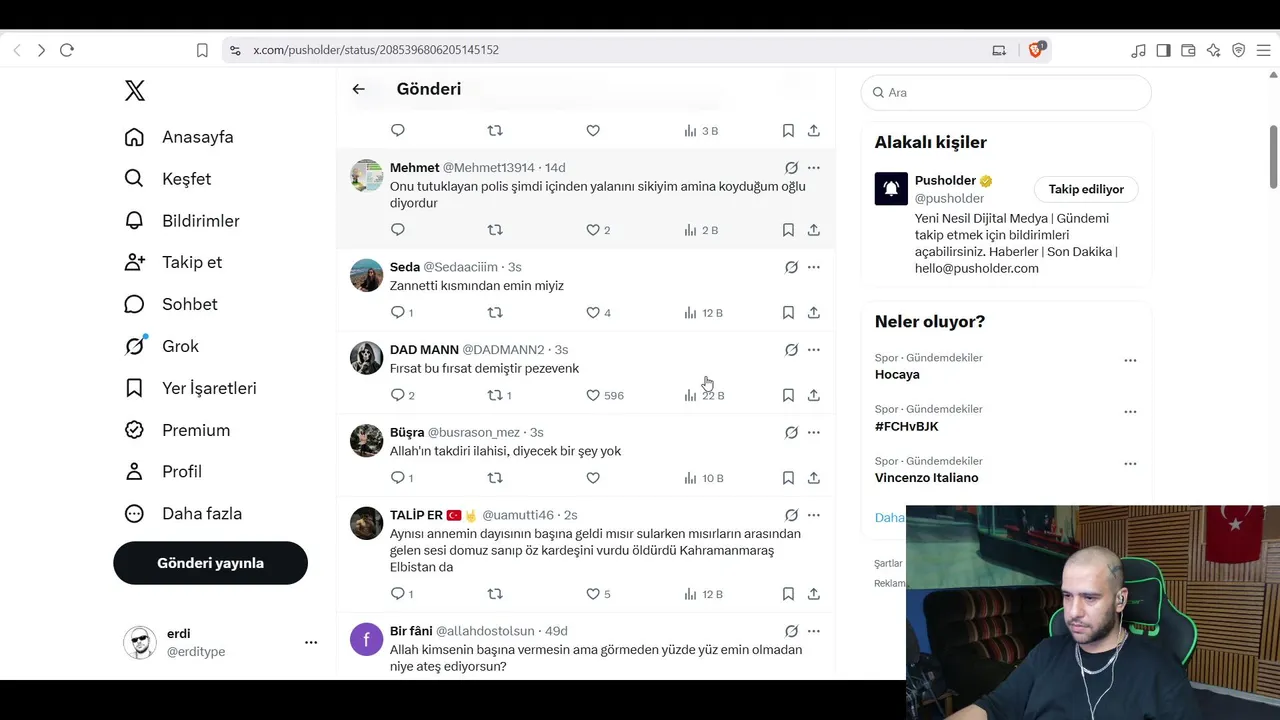Open more options for Seda's post

point(814,267)
